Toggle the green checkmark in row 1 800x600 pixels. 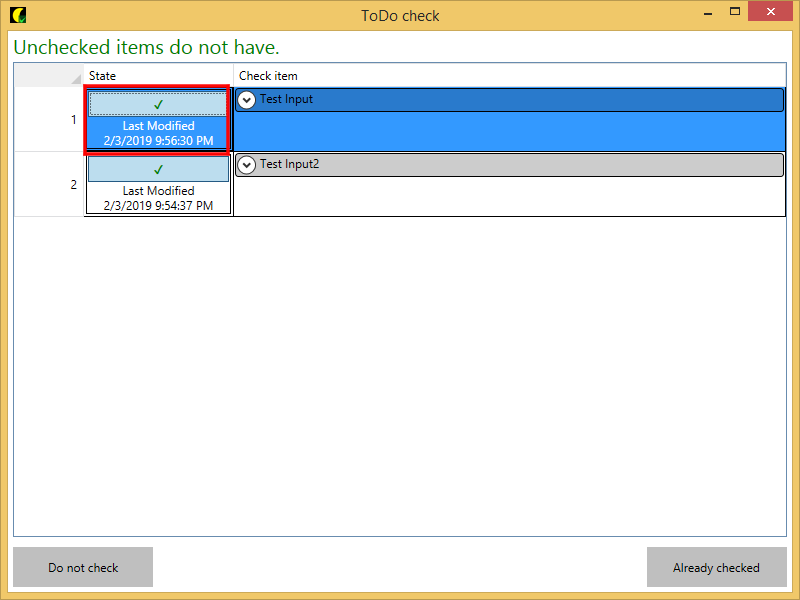point(158,104)
